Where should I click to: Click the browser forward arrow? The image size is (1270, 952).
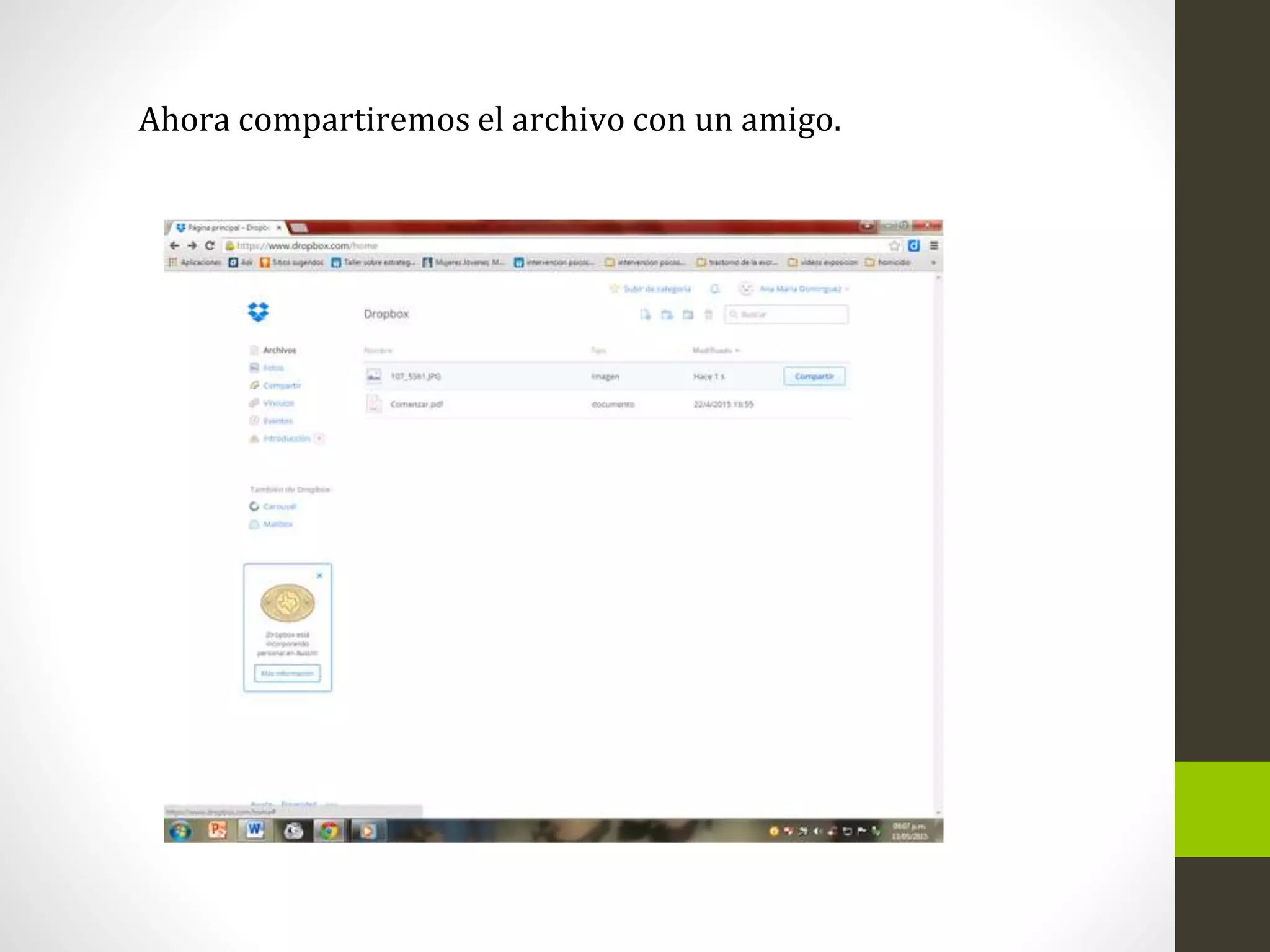pyautogui.click(x=192, y=245)
